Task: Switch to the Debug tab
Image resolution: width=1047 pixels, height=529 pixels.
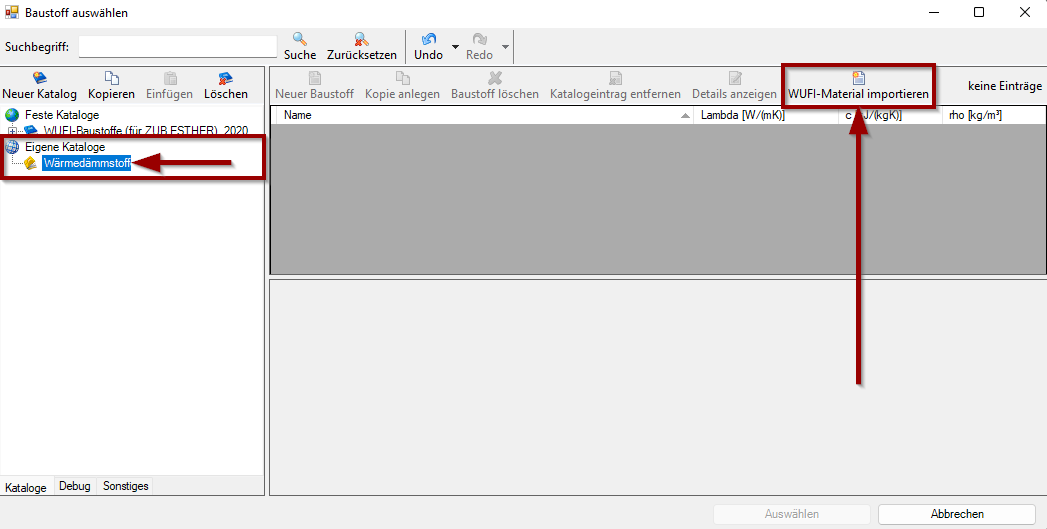Action: coord(74,486)
